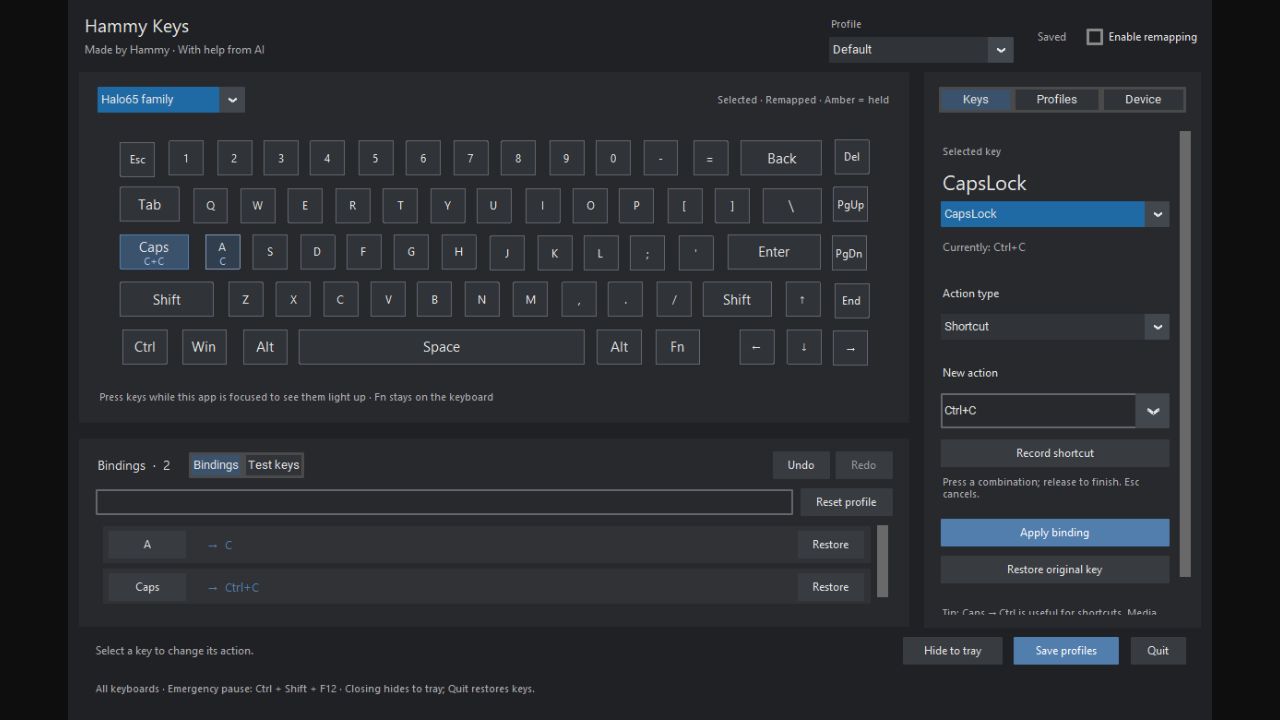This screenshot has height=720, width=1280.
Task: Click the bindings list scrollbar
Action: [x=882, y=560]
